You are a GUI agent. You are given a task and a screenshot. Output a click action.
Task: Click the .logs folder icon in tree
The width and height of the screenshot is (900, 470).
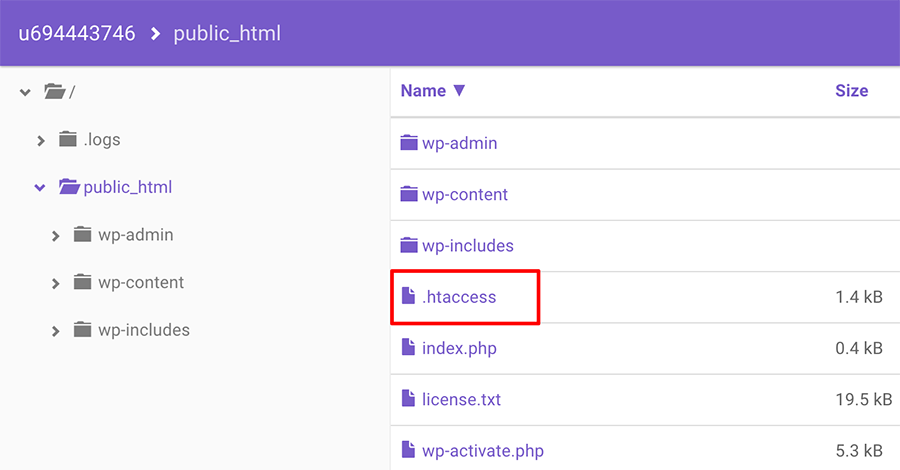pos(68,140)
